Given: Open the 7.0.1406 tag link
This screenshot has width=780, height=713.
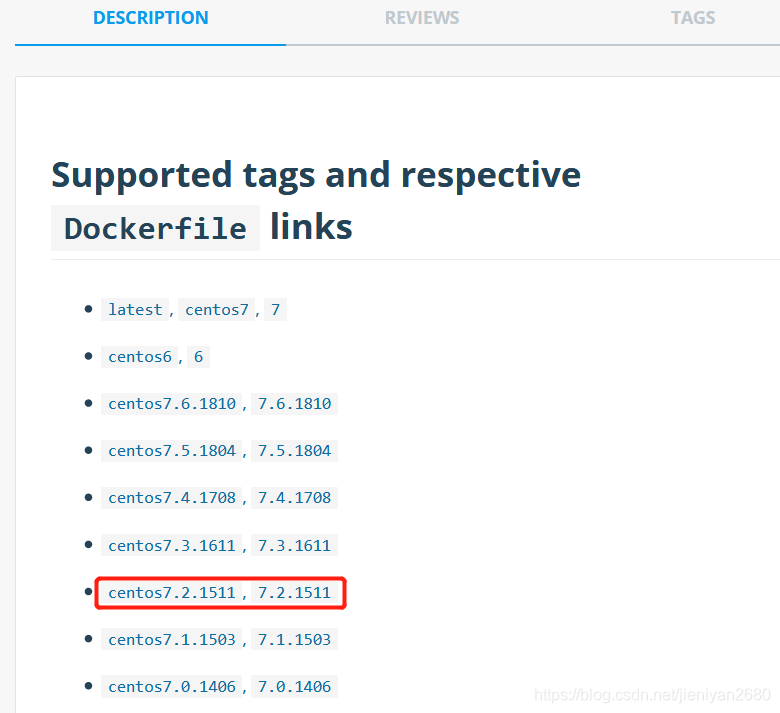Looking at the screenshot, I should [294, 687].
